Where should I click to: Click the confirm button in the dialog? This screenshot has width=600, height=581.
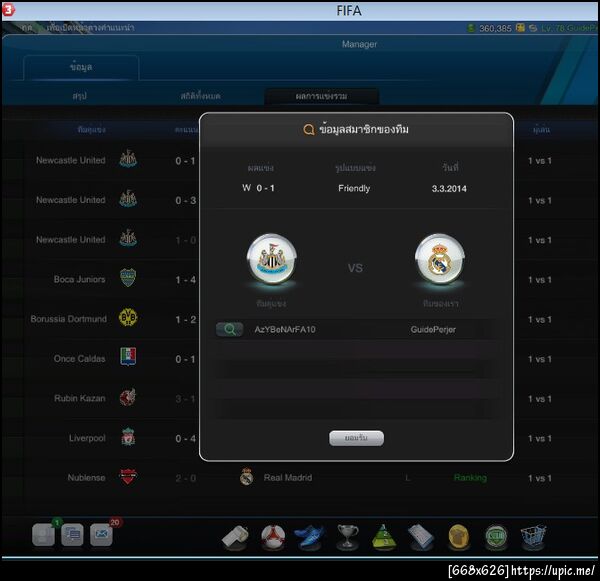[x=356, y=438]
